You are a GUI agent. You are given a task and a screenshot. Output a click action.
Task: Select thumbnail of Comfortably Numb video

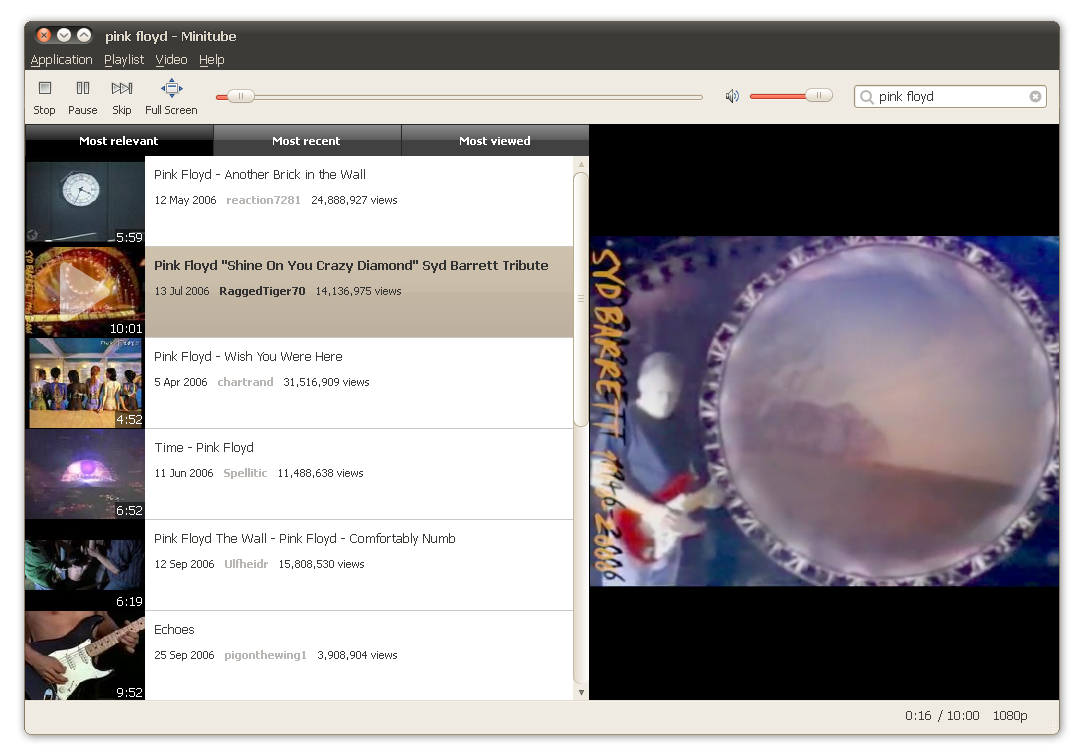coord(85,565)
